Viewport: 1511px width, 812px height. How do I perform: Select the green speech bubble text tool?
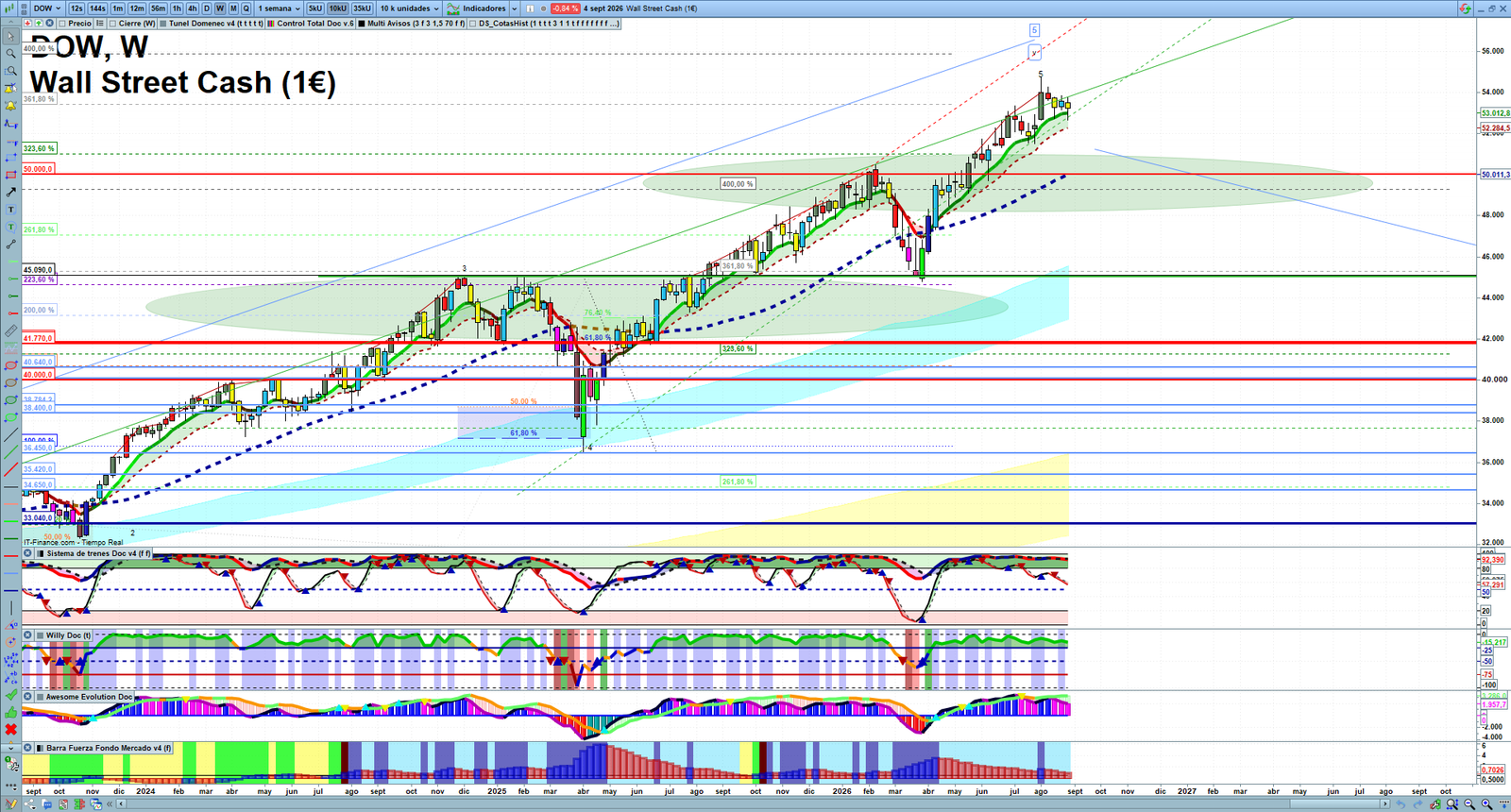pyautogui.click(x=10, y=227)
